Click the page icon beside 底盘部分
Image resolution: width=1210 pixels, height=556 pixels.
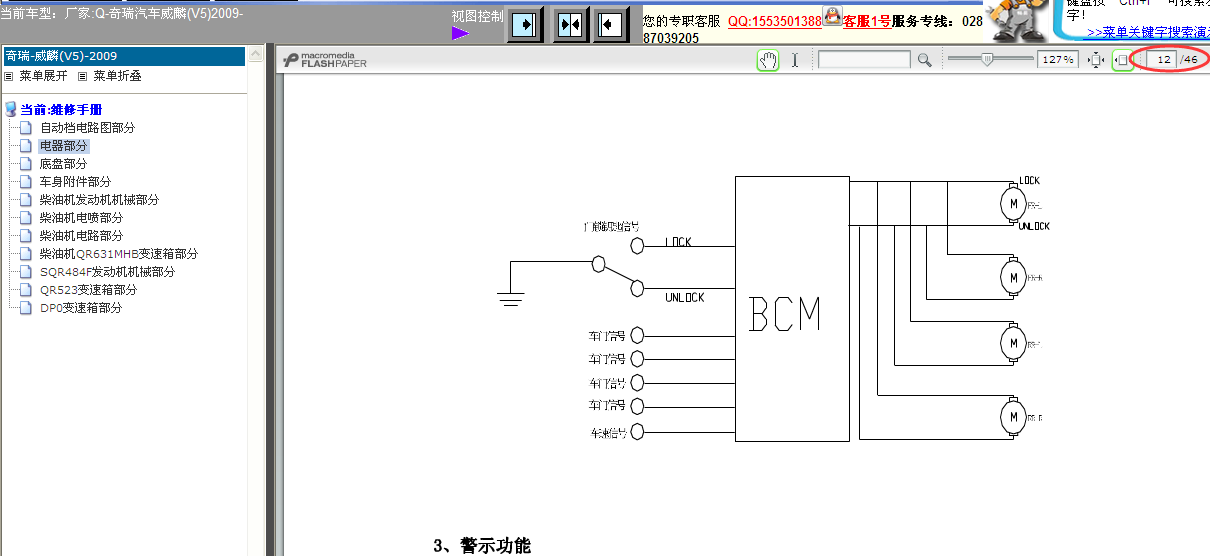click(26, 164)
